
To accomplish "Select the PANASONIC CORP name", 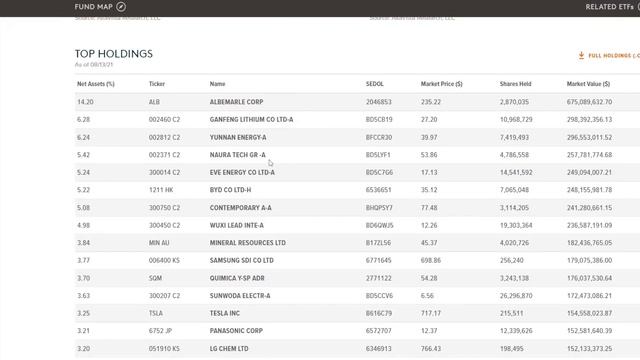I will pyautogui.click(x=236, y=331).
